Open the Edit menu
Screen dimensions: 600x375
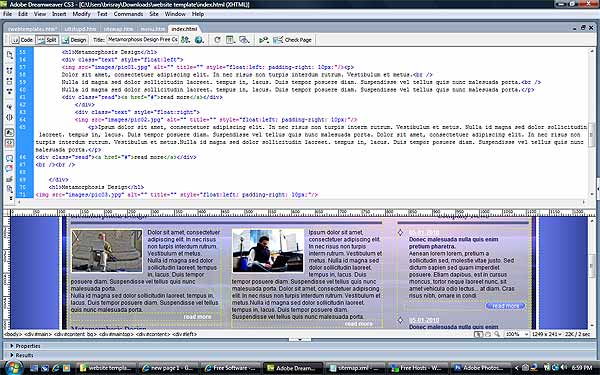click(x=23, y=14)
